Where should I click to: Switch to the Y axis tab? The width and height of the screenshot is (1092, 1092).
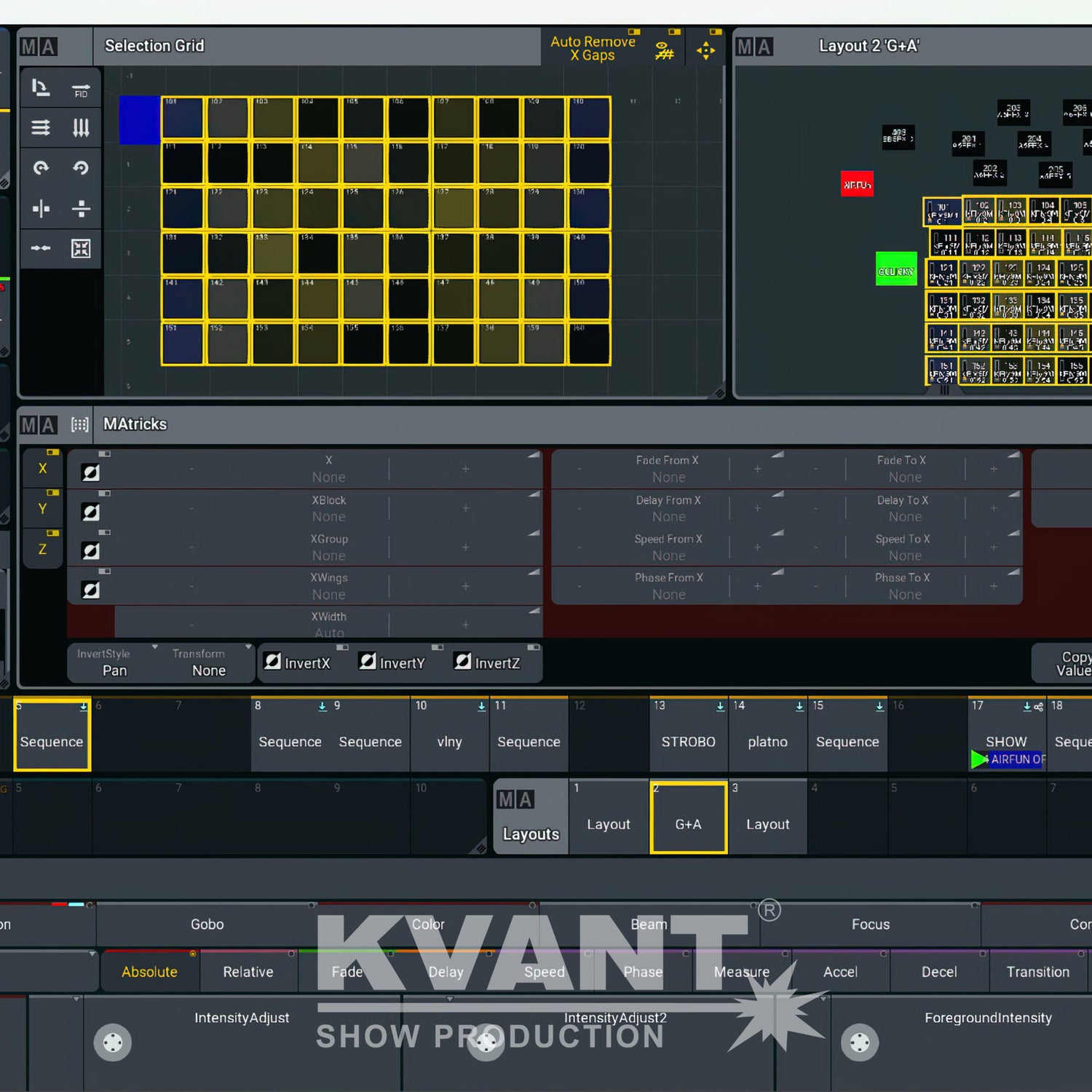tap(42, 509)
